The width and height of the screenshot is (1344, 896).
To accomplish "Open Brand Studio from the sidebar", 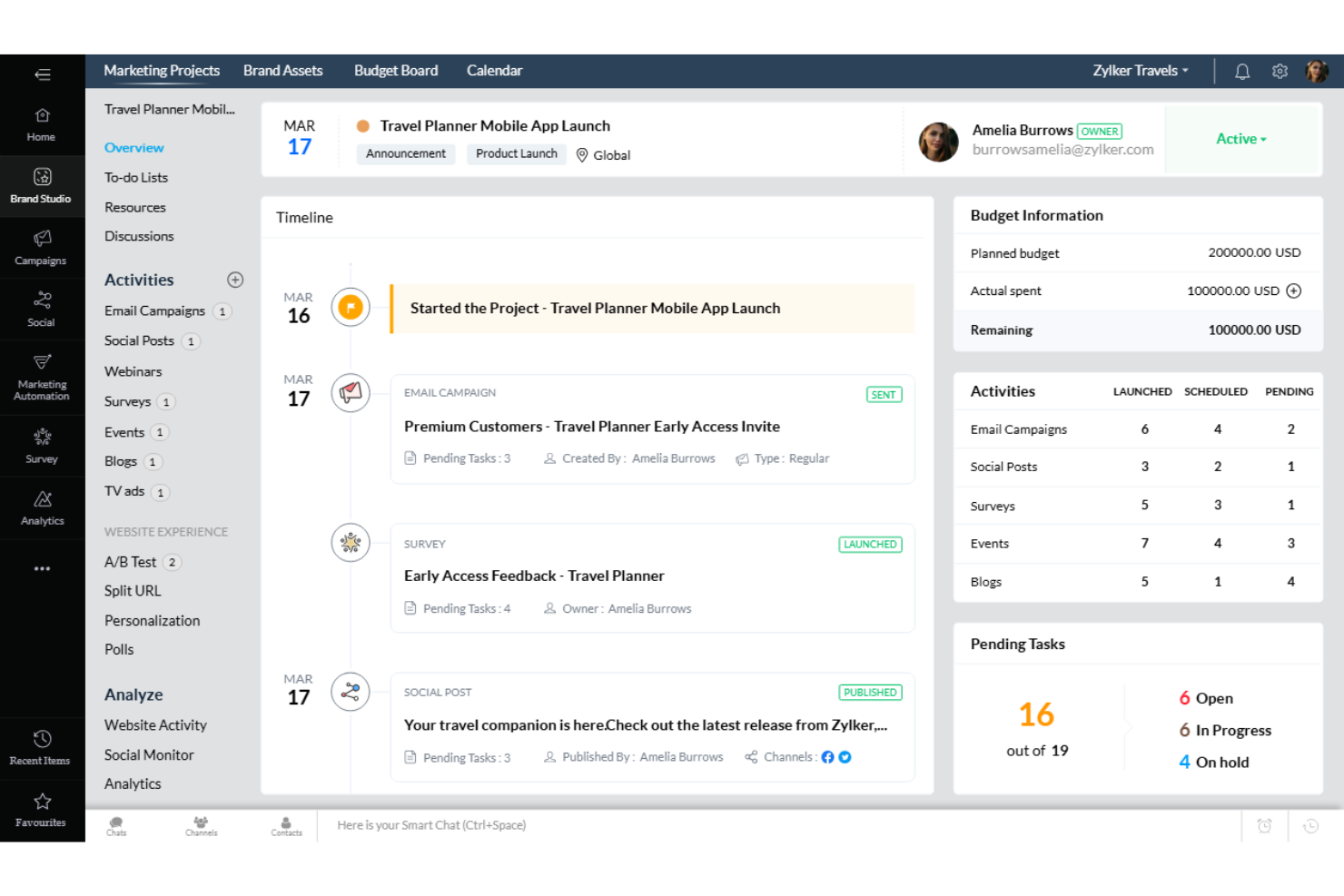I will click(41, 184).
